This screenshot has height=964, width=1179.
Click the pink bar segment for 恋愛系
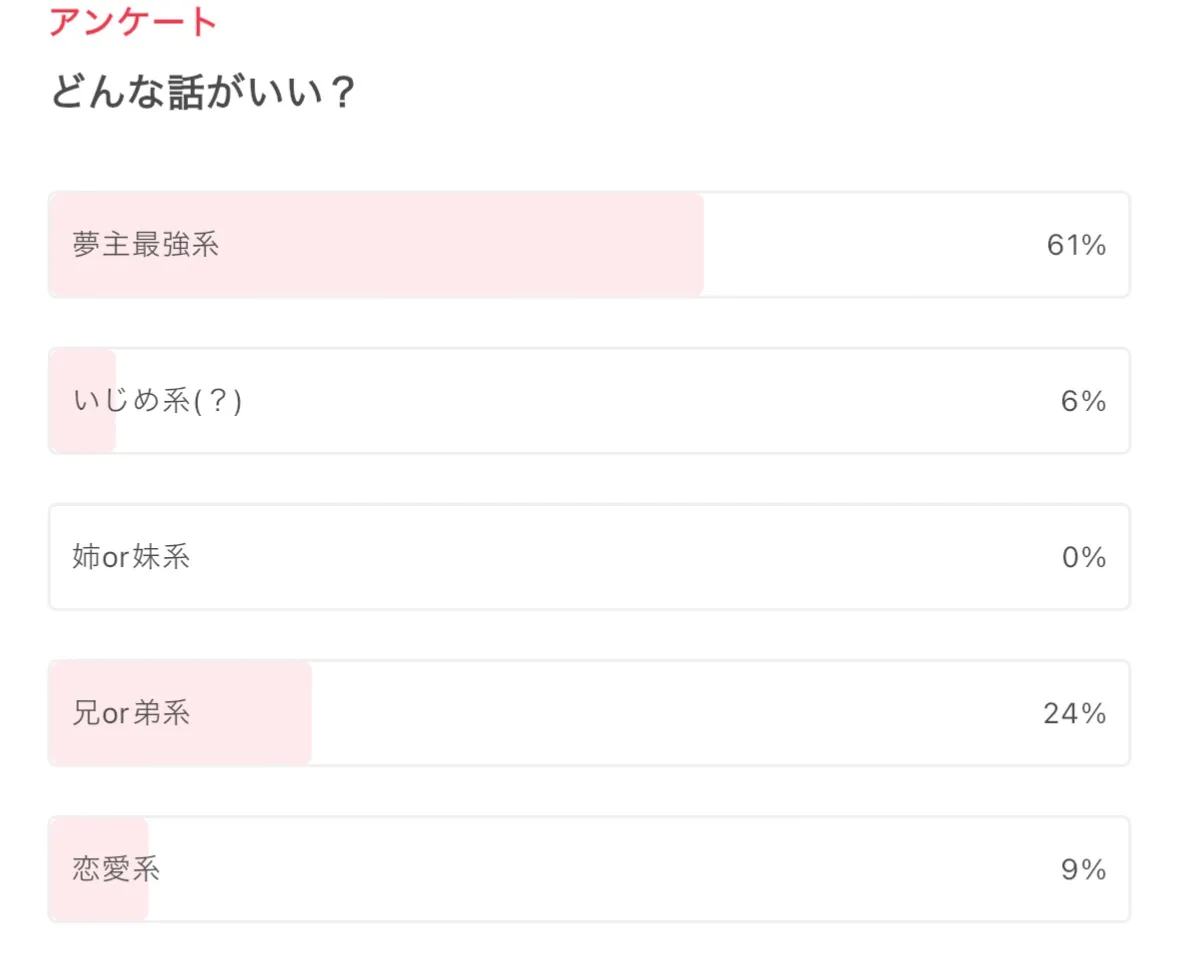97,869
